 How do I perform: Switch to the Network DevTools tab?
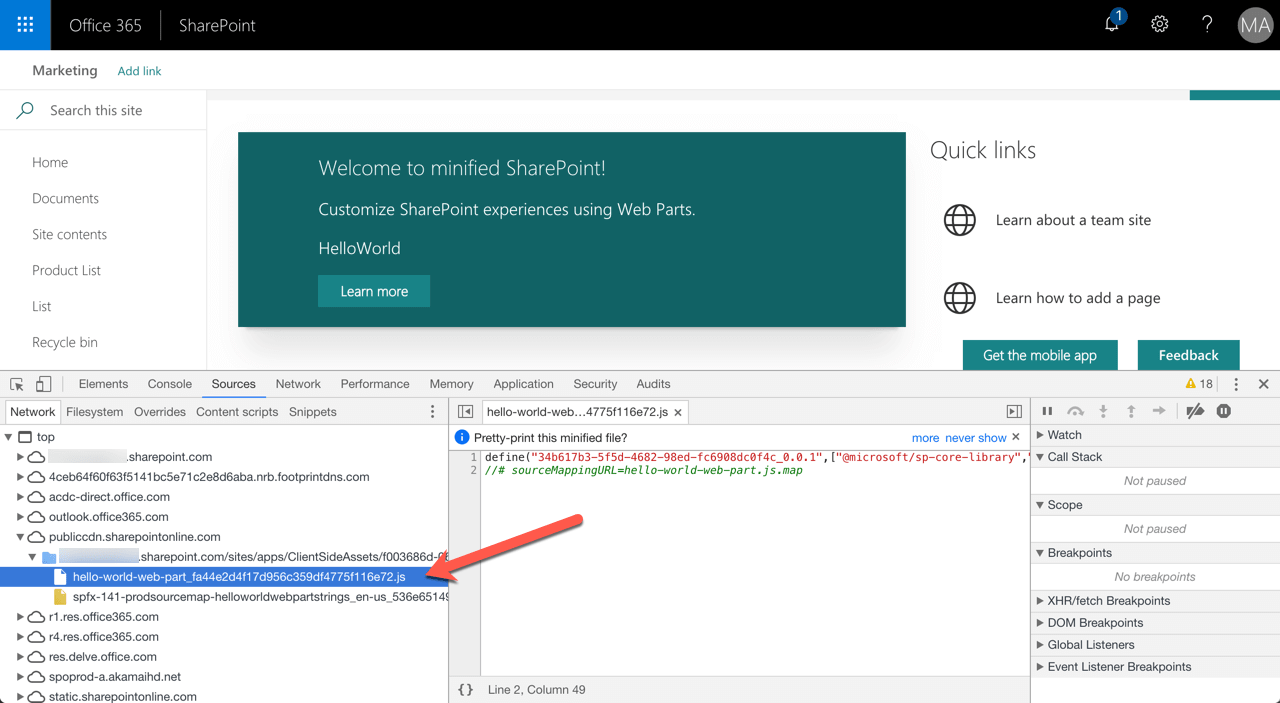(x=298, y=384)
